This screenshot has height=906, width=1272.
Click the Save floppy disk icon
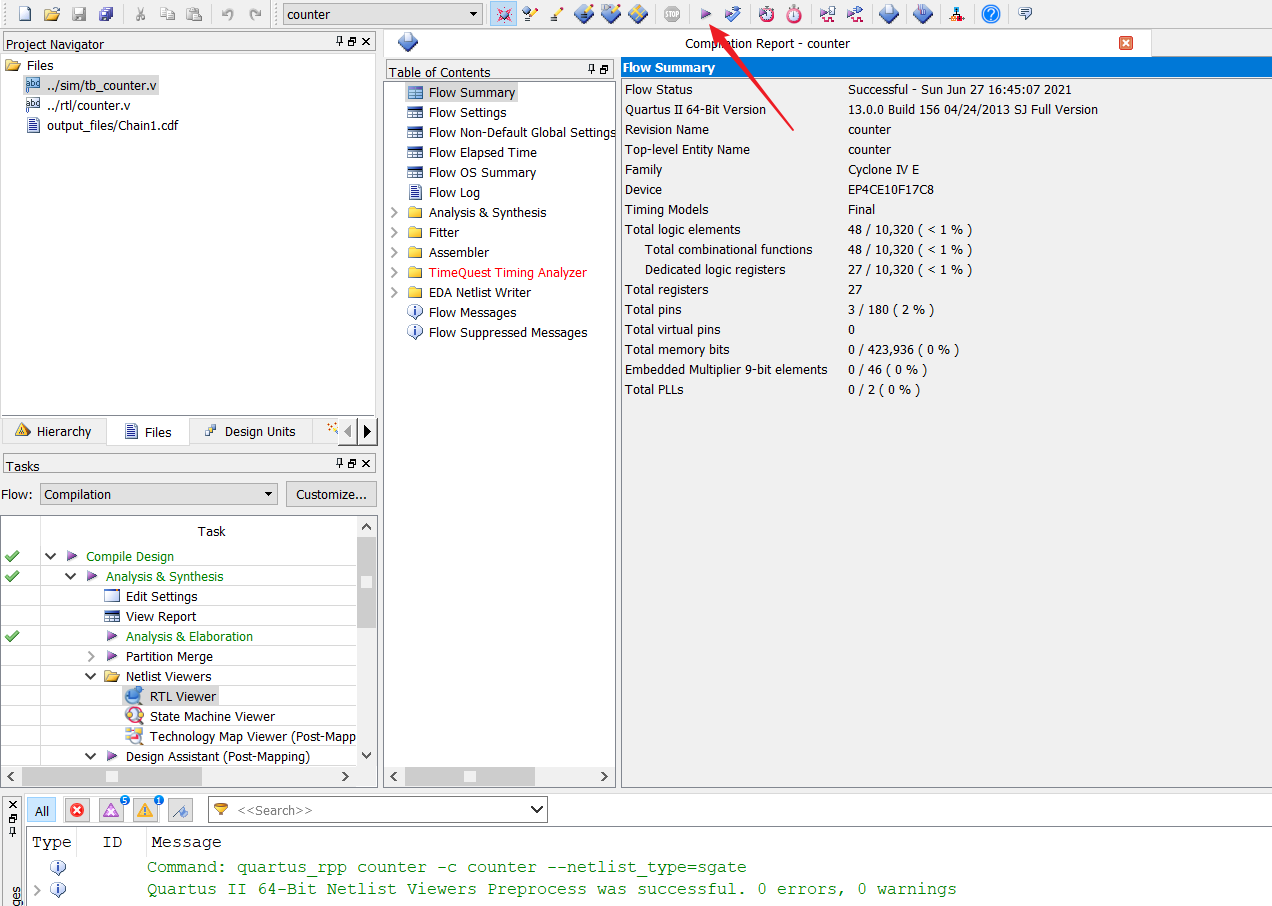pos(79,14)
